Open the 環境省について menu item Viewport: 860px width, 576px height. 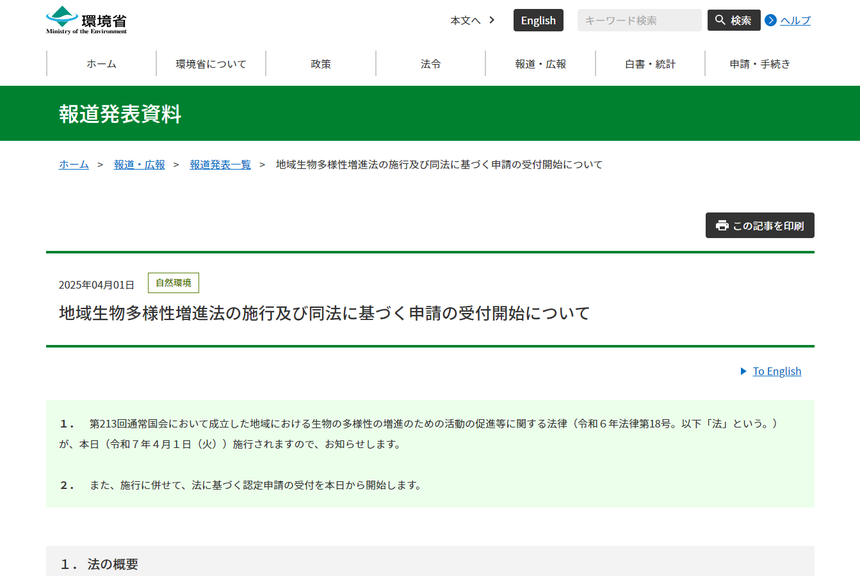pos(211,64)
